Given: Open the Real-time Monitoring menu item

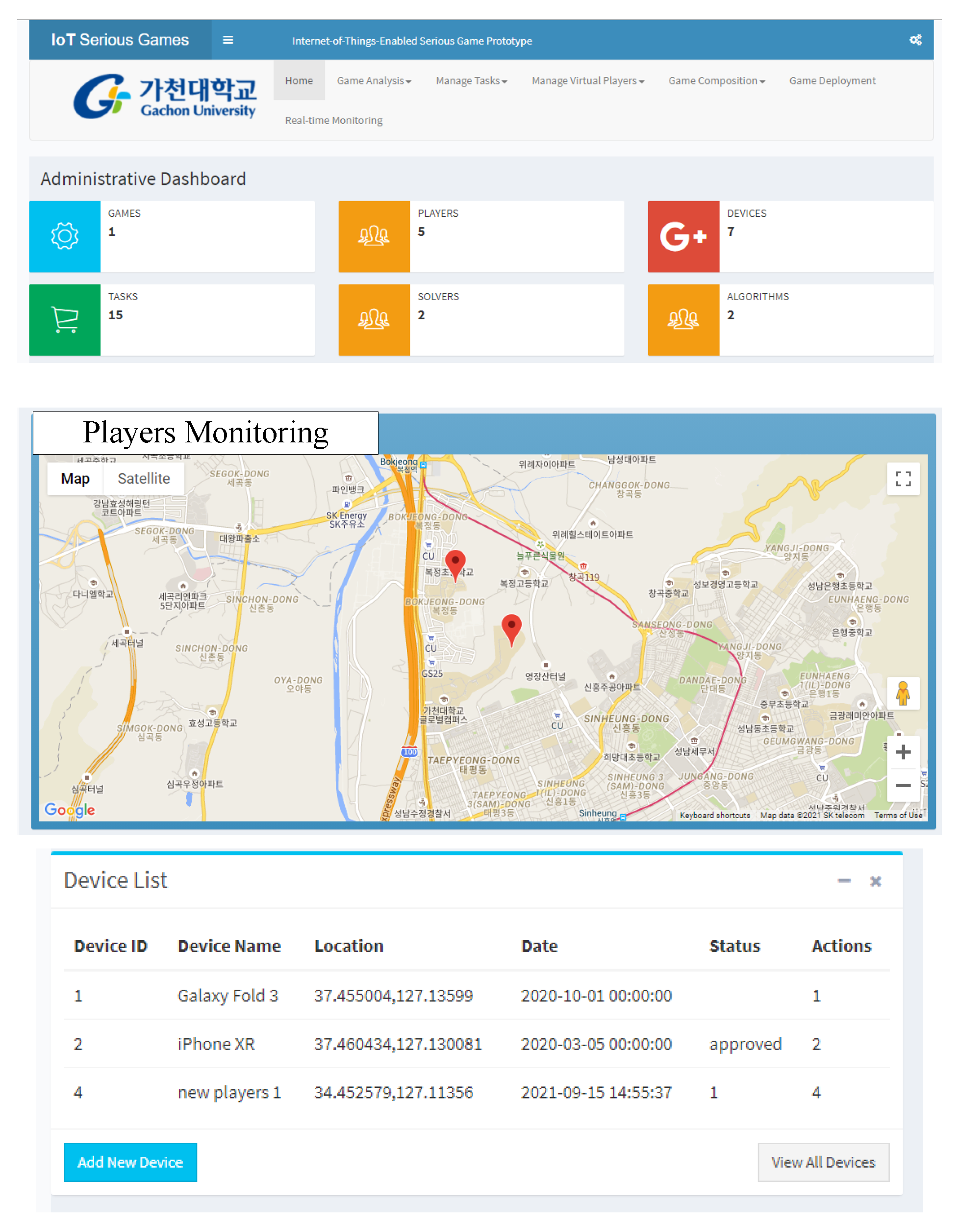Looking at the screenshot, I should pyautogui.click(x=333, y=120).
